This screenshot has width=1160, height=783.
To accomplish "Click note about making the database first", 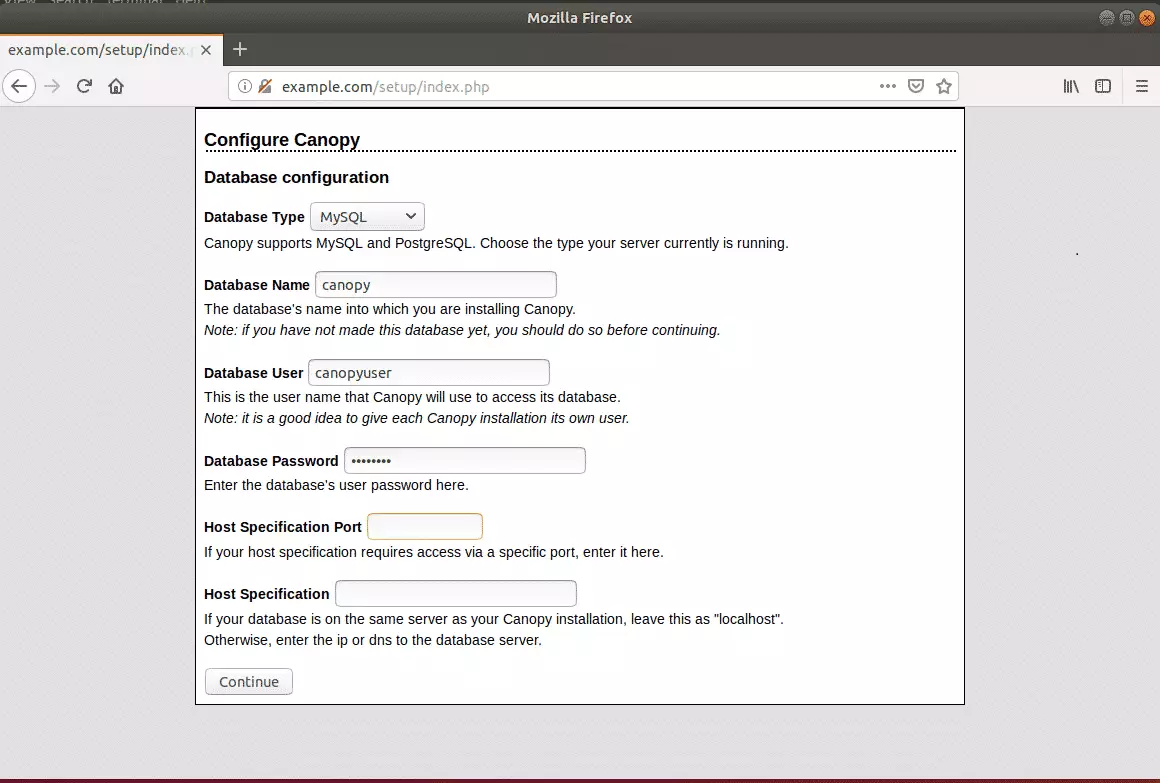I will [462, 330].
